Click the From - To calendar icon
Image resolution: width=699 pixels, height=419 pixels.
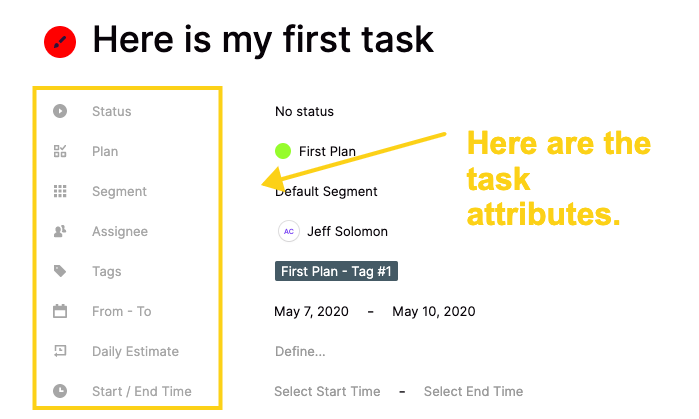[x=60, y=311]
